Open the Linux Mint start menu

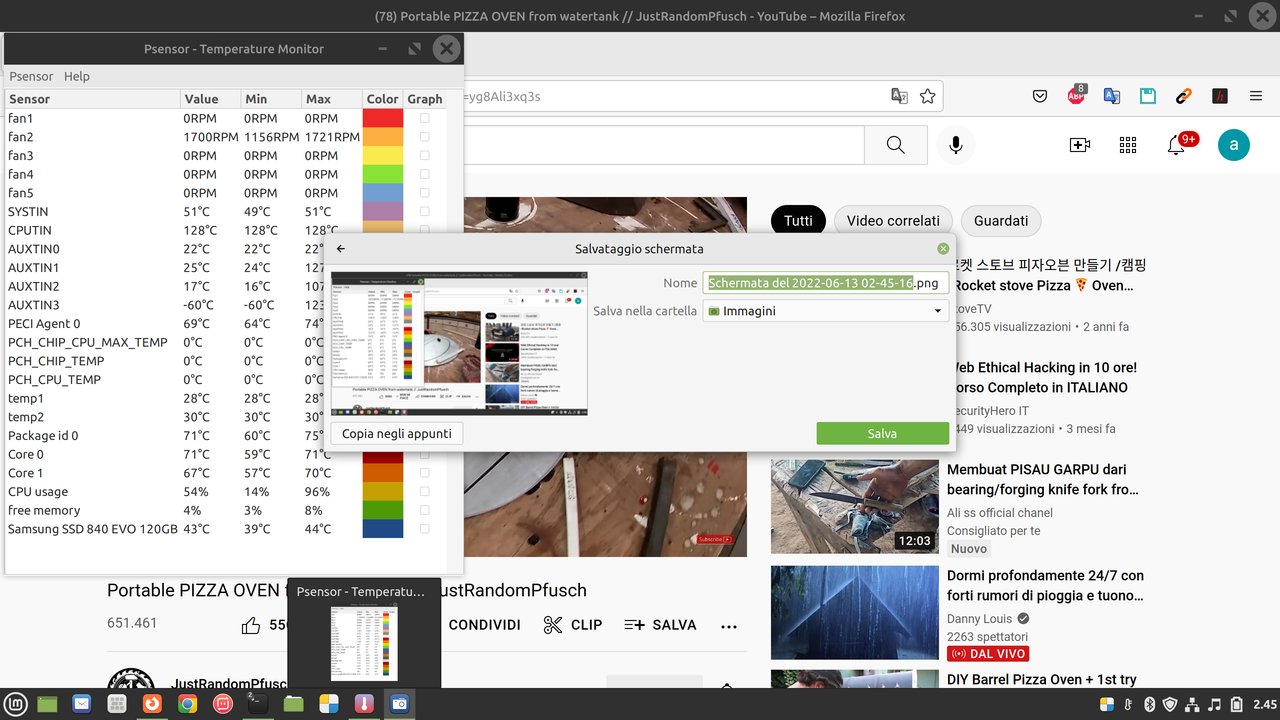15,704
